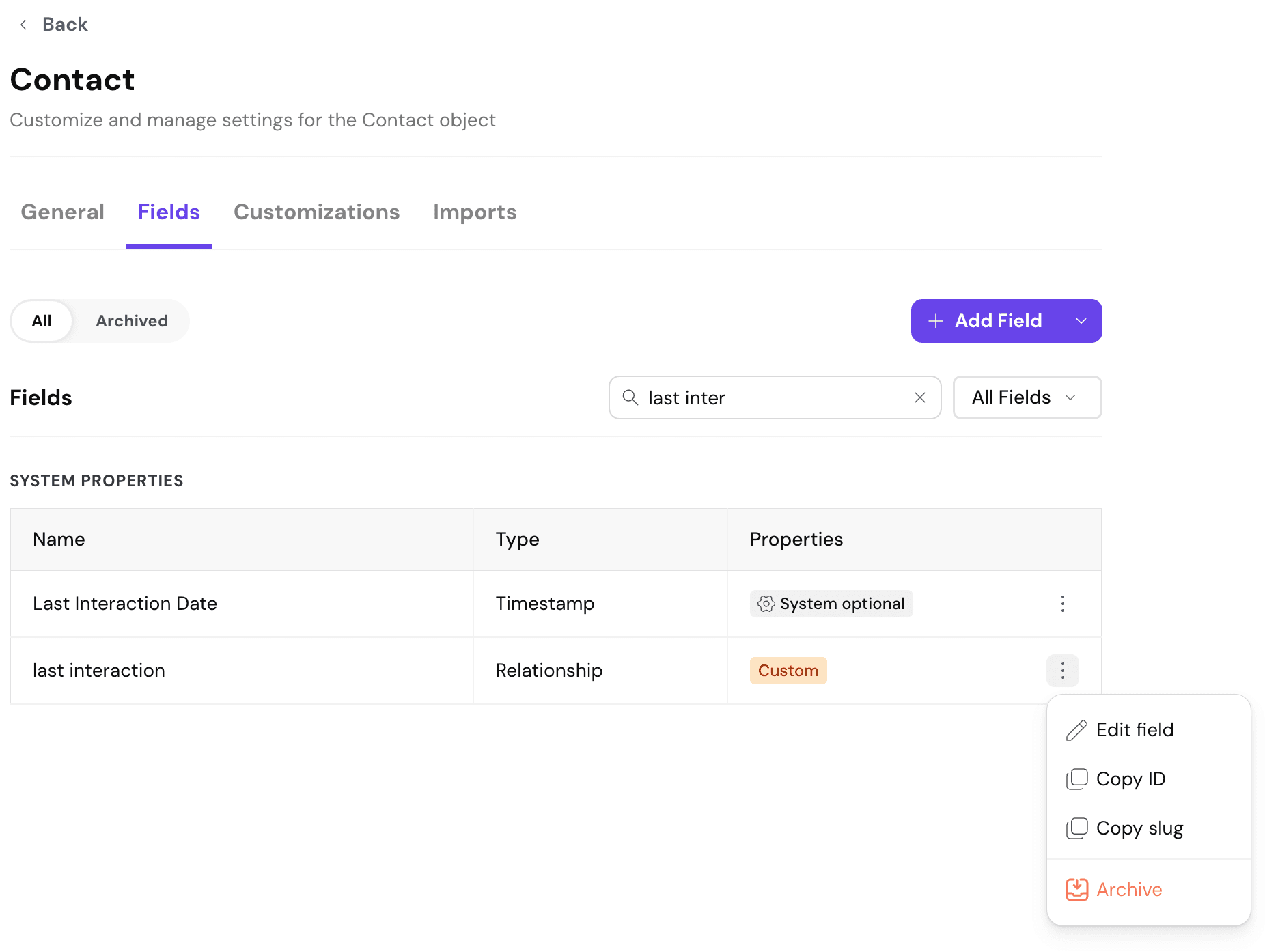Archive the field via the menu
This screenshot has width=1265, height=952.
1149,890
